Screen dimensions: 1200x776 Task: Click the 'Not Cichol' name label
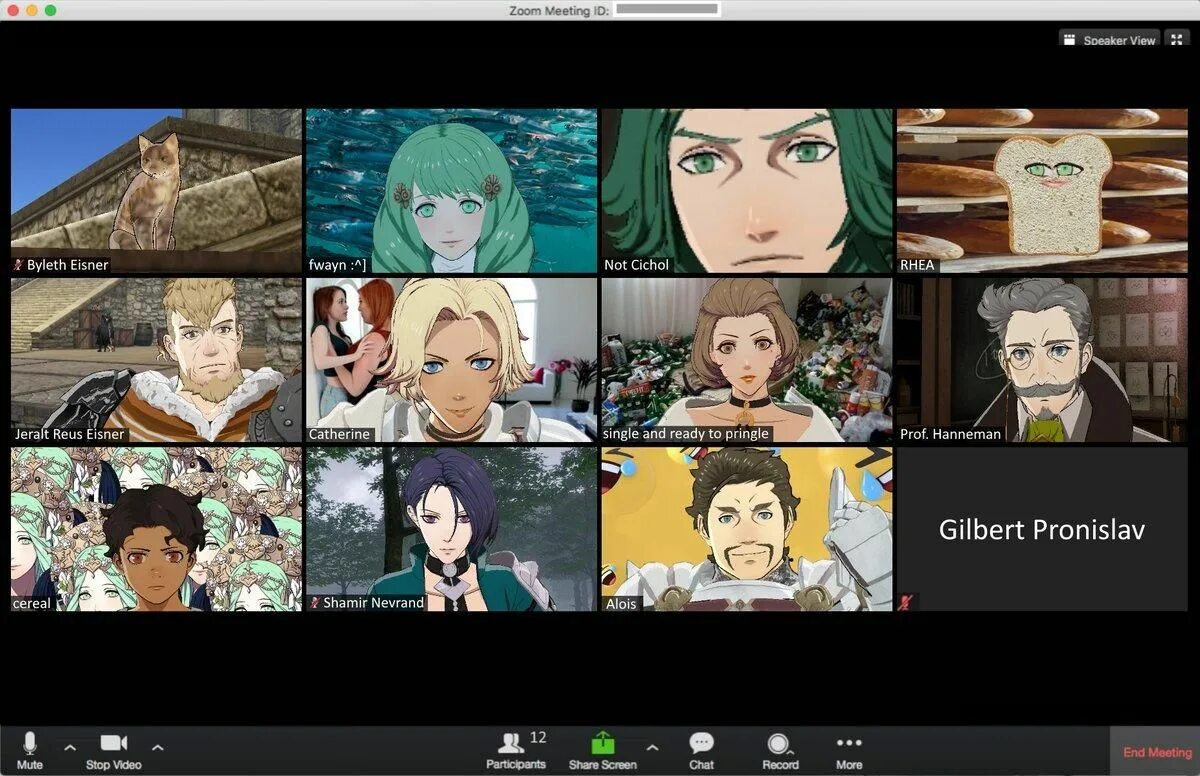(x=637, y=265)
